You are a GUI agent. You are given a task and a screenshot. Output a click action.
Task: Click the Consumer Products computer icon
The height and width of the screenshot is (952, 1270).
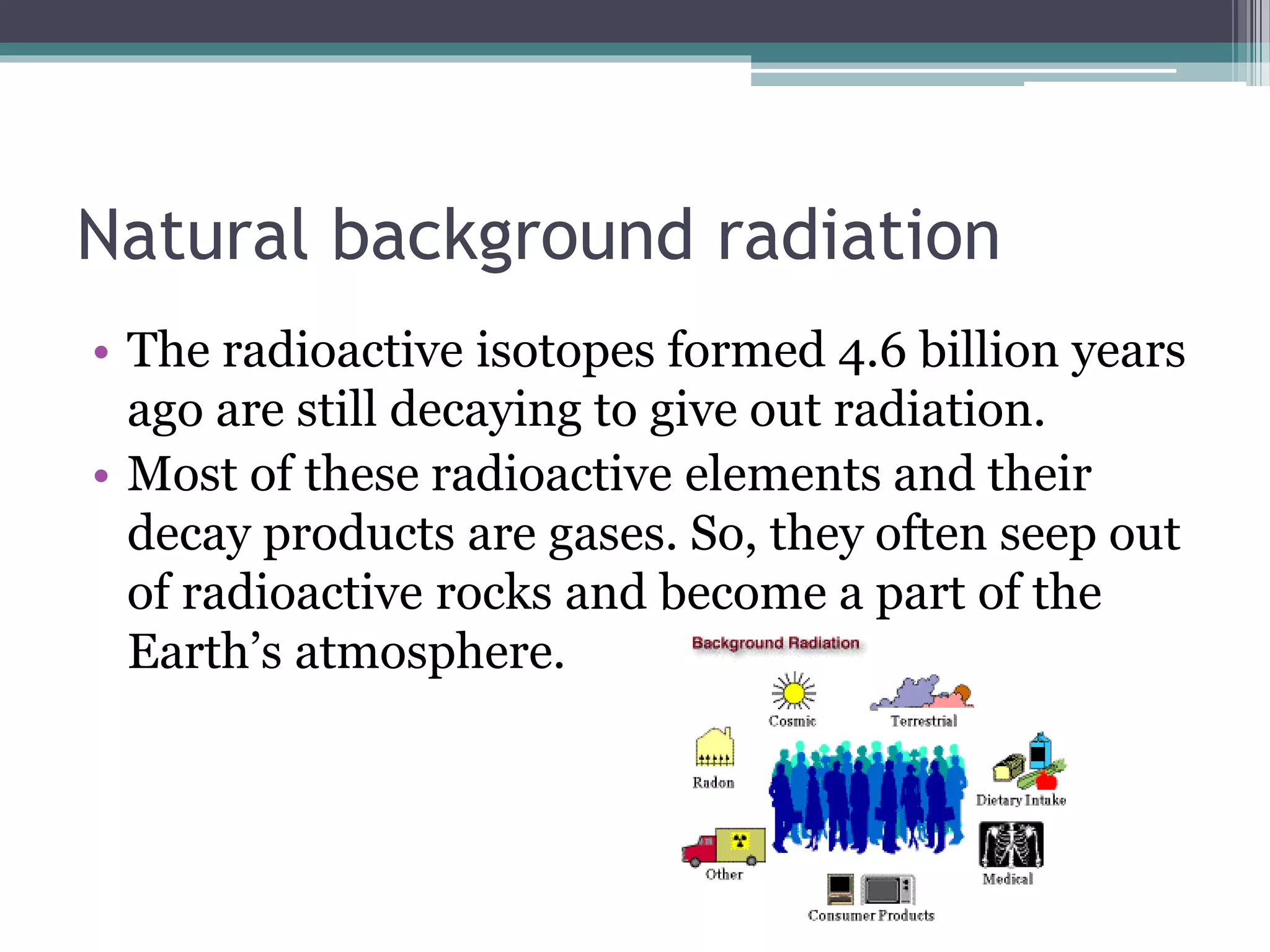[840, 889]
